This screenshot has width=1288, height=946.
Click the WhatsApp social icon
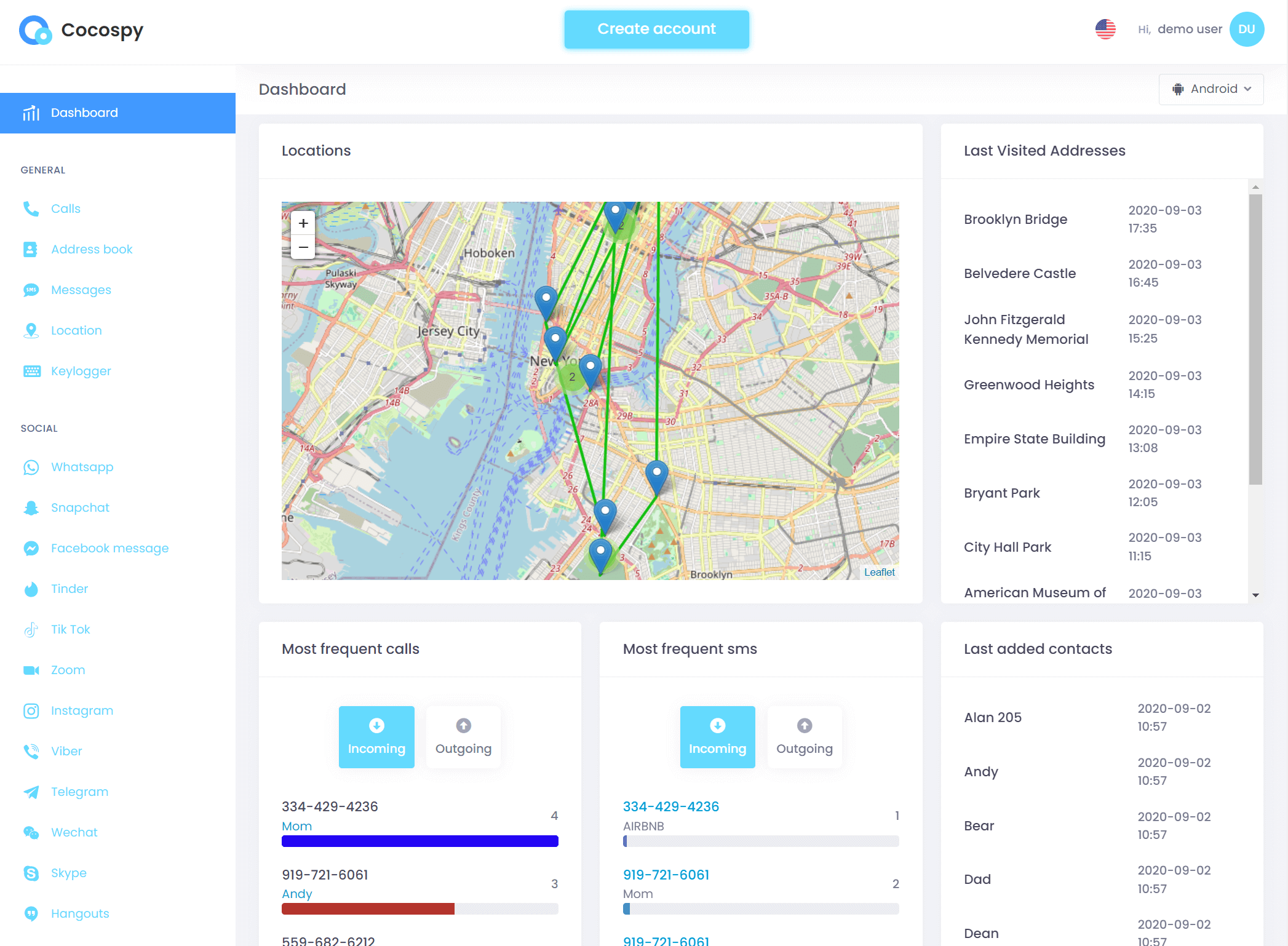pos(31,467)
